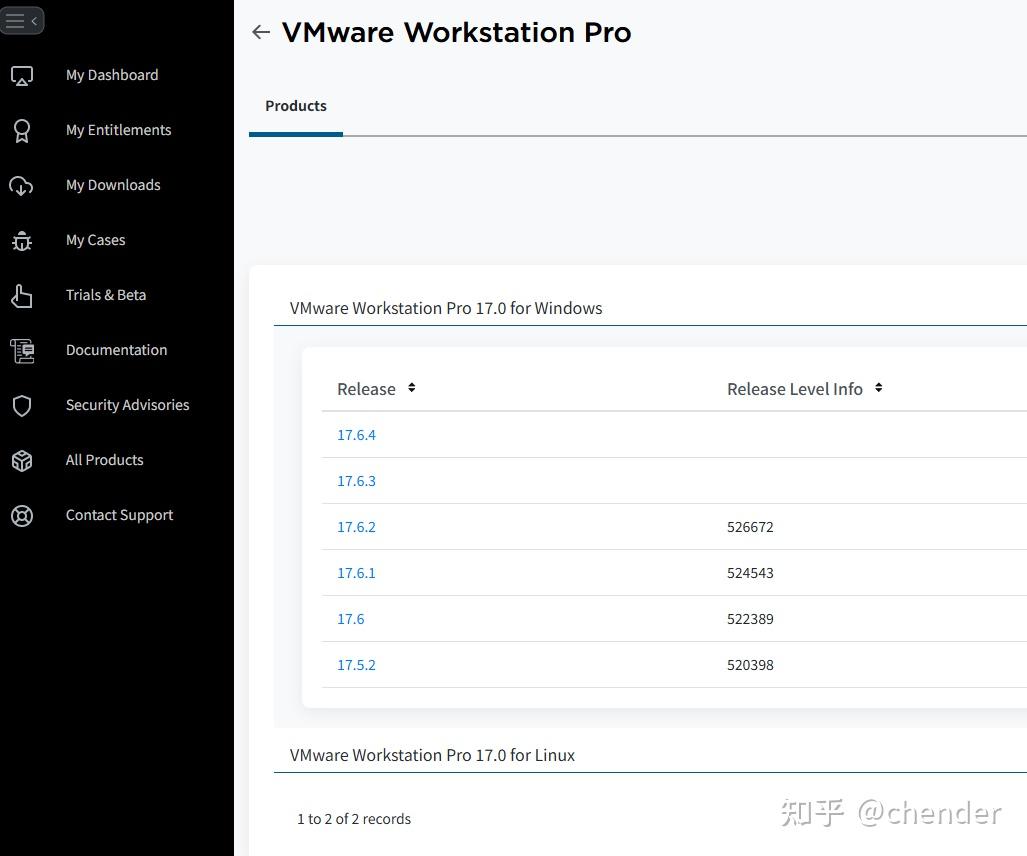Image resolution: width=1027 pixels, height=856 pixels.
Task: Select the 526672 release level row
Action: click(x=750, y=526)
